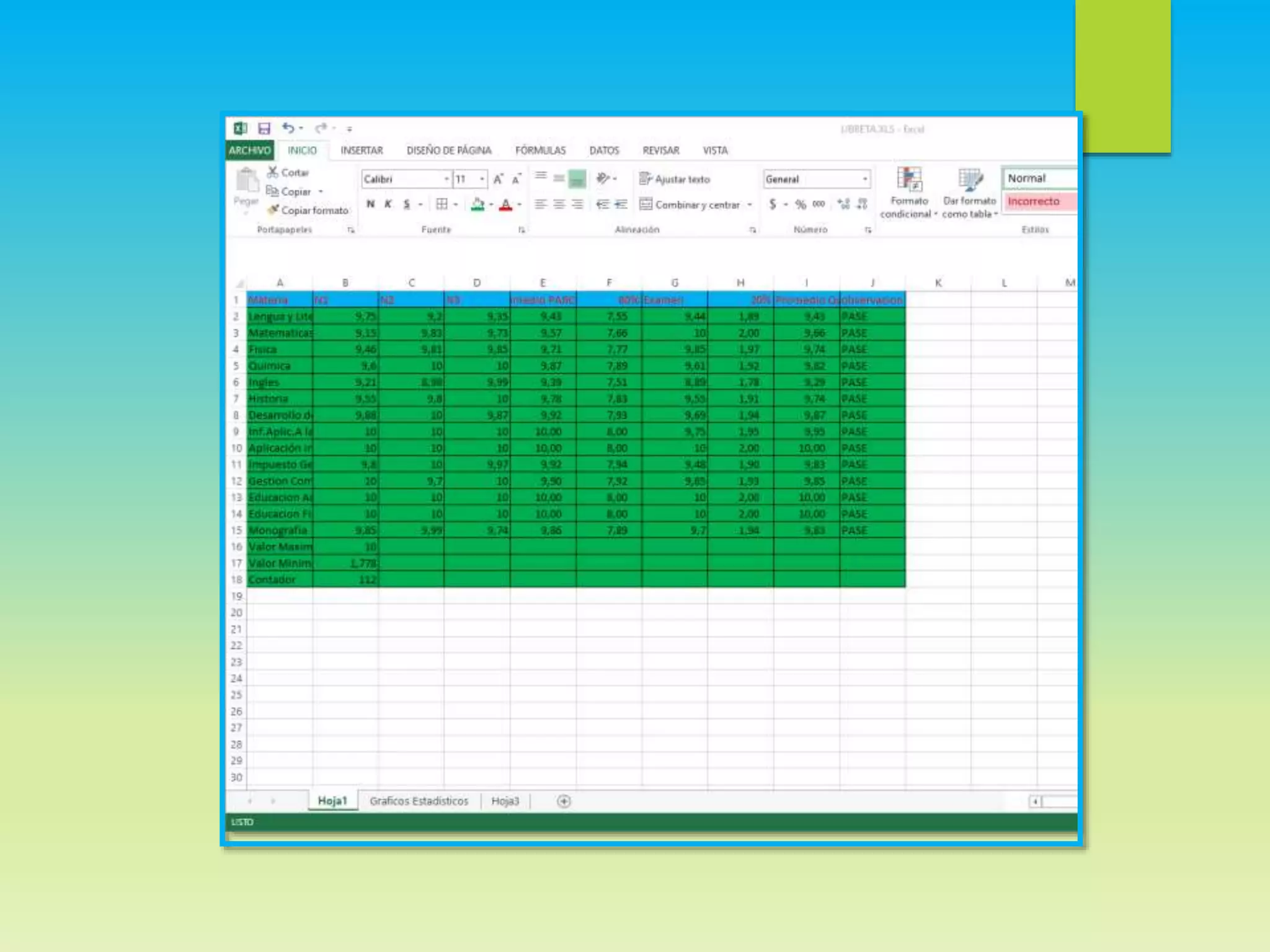The height and width of the screenshot is (952, 1270).
Task: Expand the General number format dropdown
Action: click(x=864, y=179)
